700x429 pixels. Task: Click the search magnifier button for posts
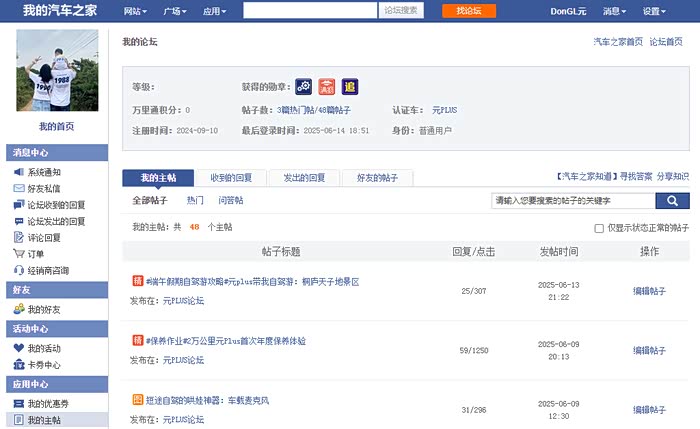click(x=672, y=201)
